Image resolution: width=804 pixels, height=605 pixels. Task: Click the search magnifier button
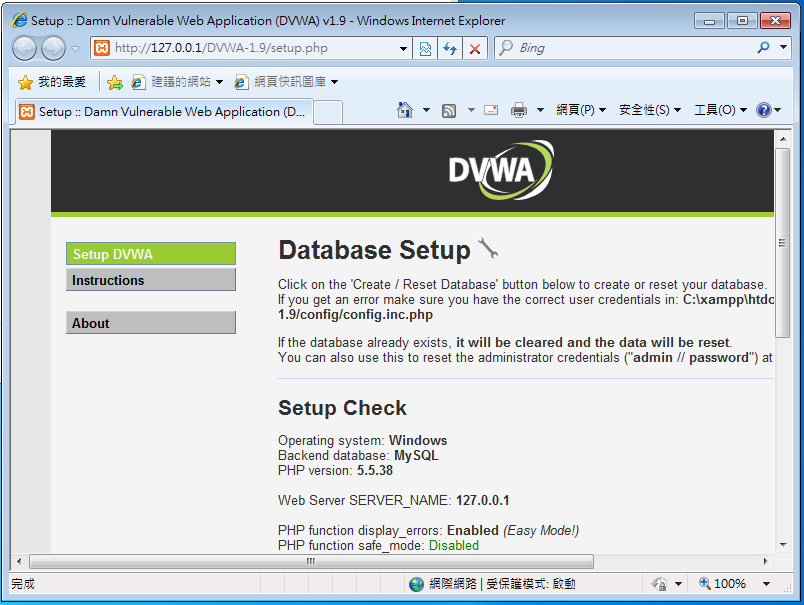[x=763, y=48]
